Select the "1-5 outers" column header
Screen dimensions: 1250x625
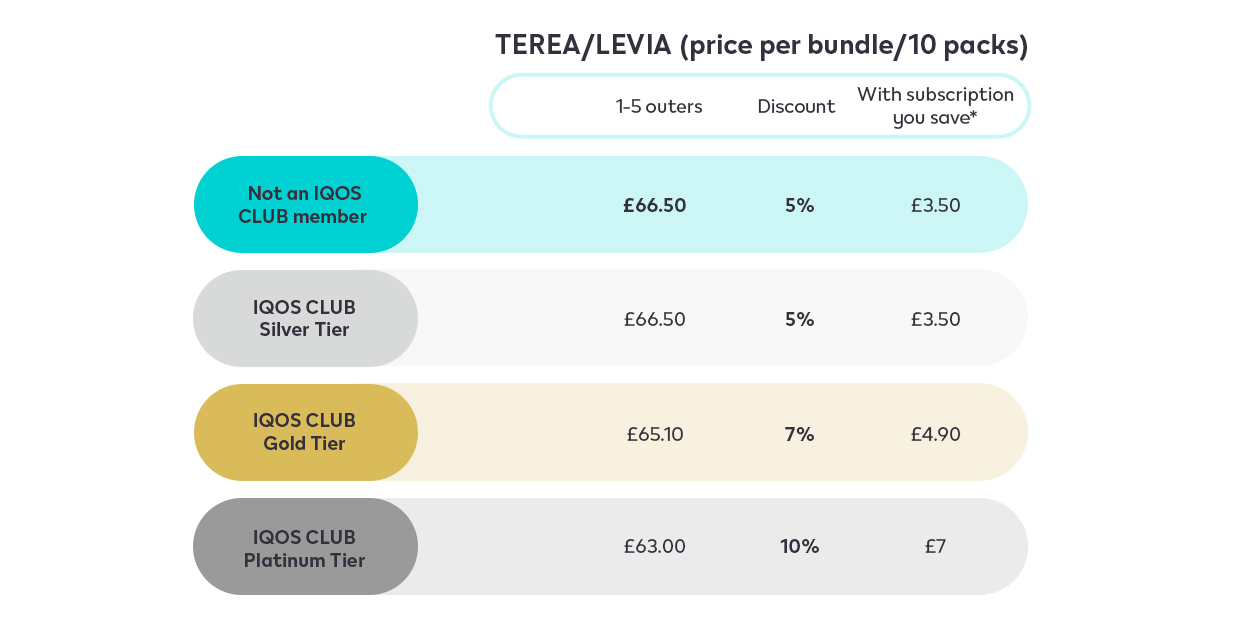coord(659,107)
